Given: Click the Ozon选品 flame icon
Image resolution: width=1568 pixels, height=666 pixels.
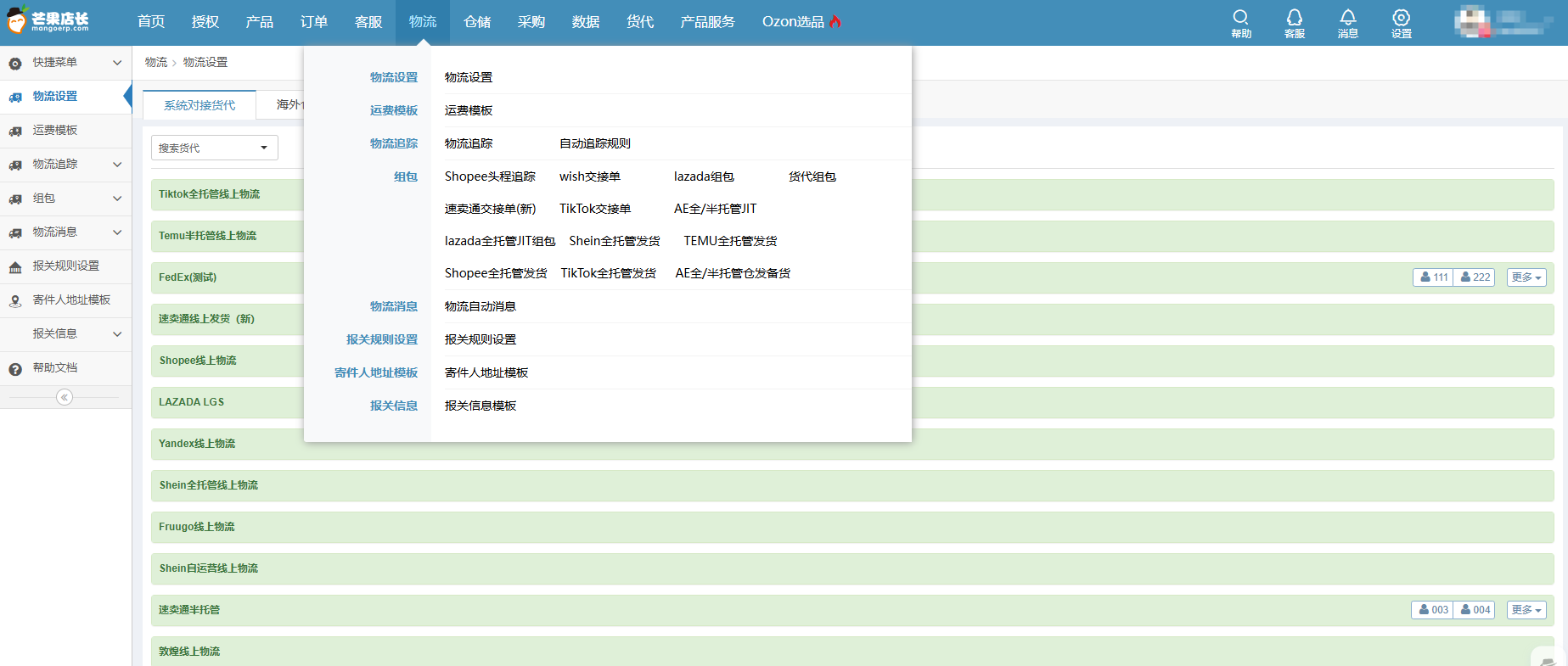Looking at the screenshot, I should (835, 21).
